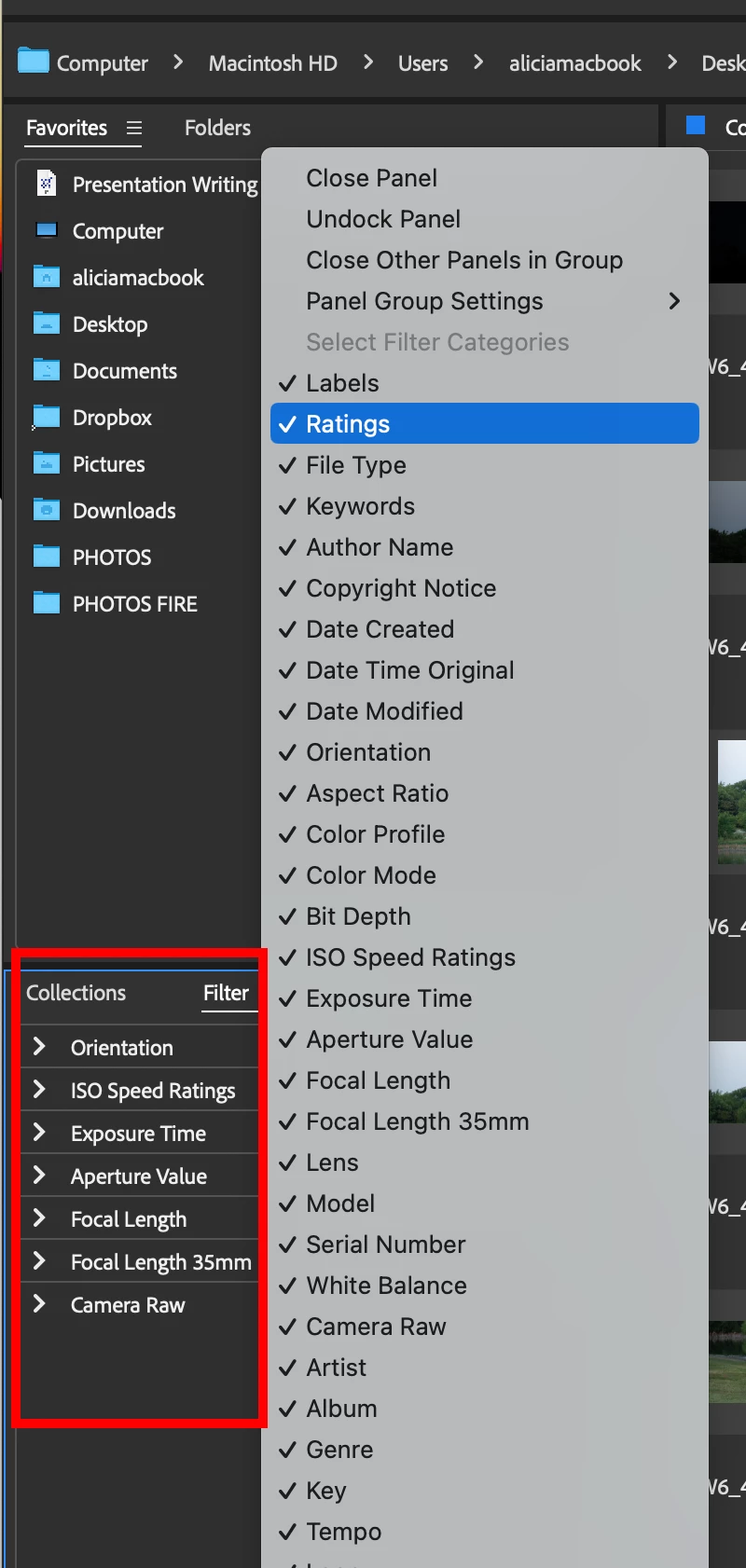746x1568 pixels.
Task: Toggle the Bit Depth filter category
Action: tap(484, 916)
